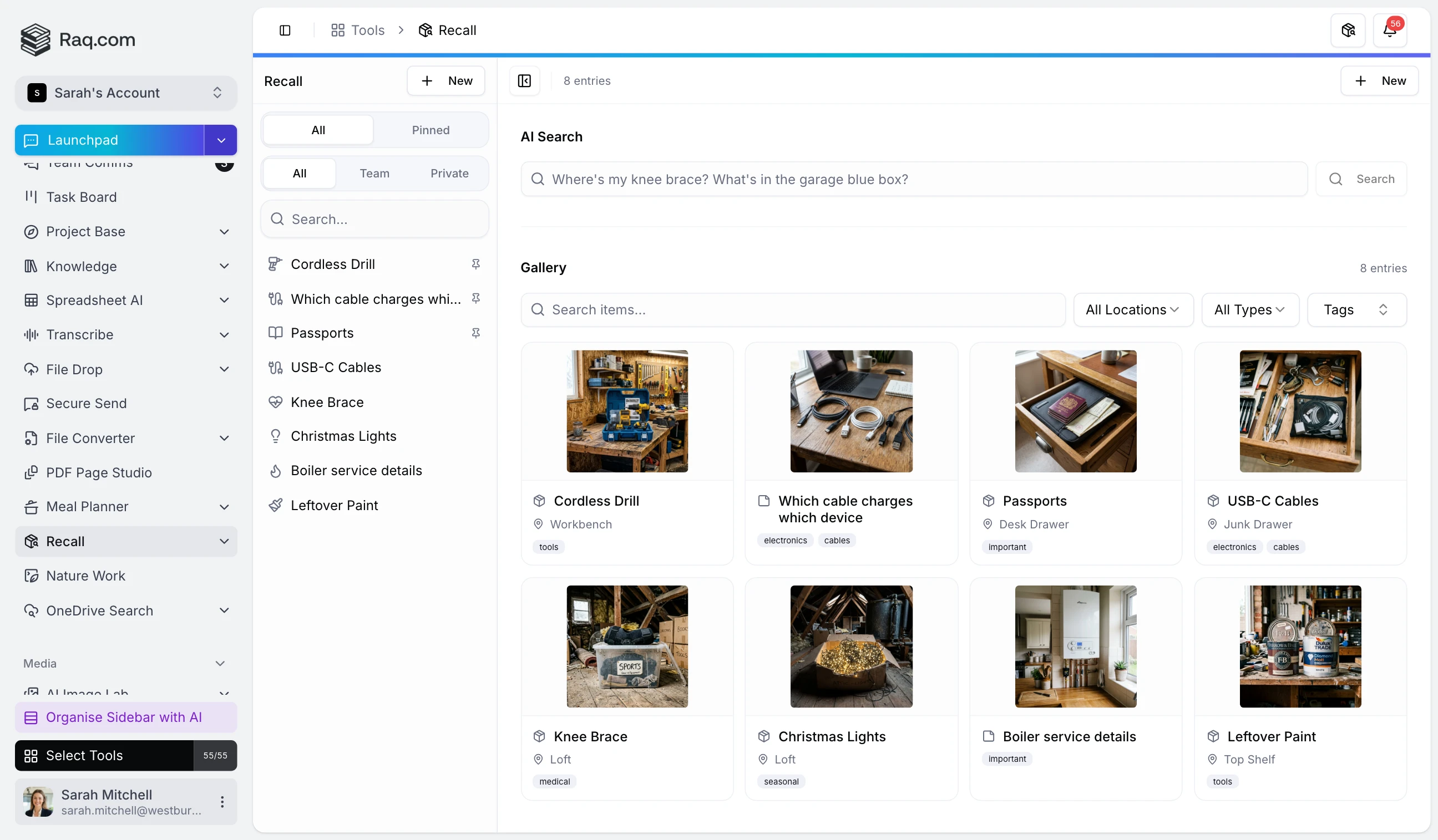Open Task Board in sidebar
This screenshot has height=840, width=1438.
[x=81, y=197]
